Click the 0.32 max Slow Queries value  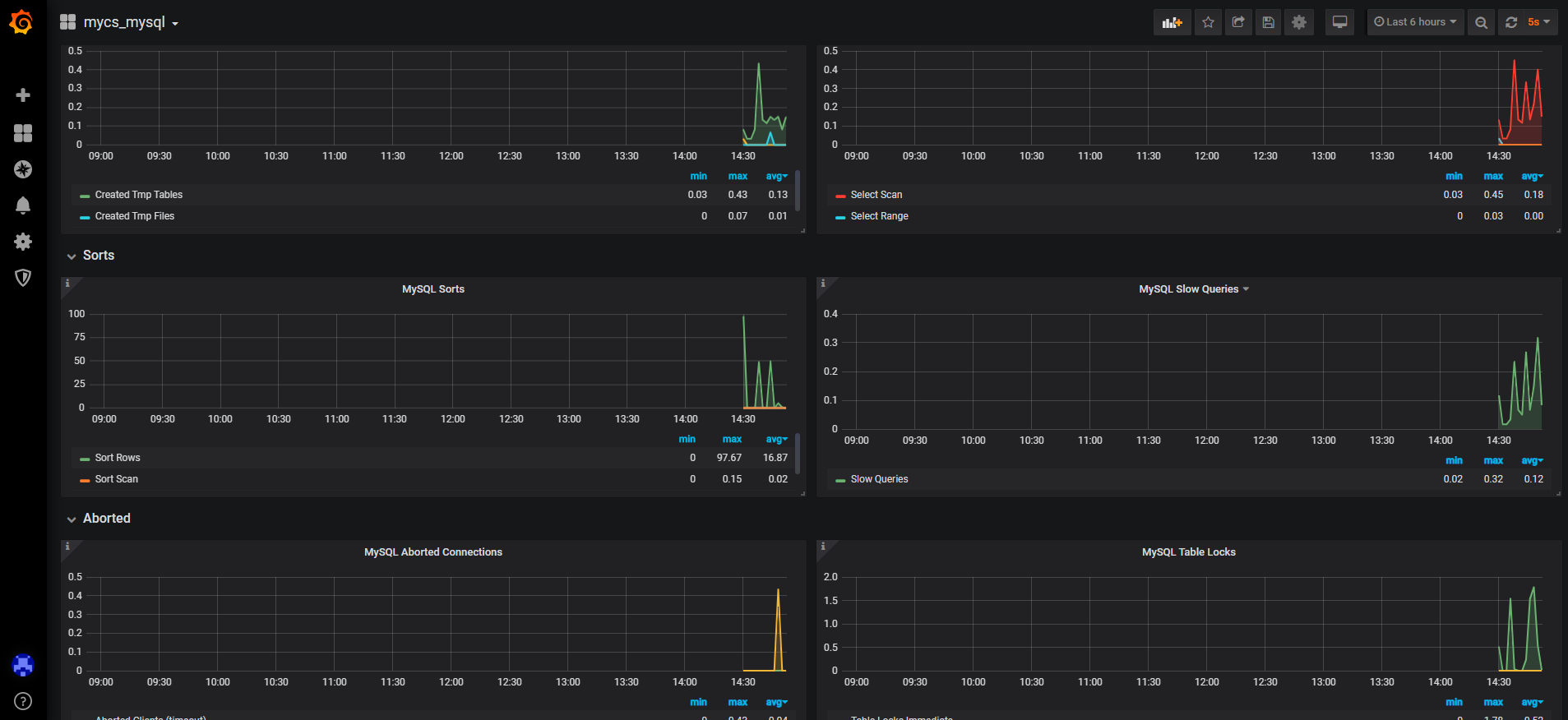[x=1493, y=479]
